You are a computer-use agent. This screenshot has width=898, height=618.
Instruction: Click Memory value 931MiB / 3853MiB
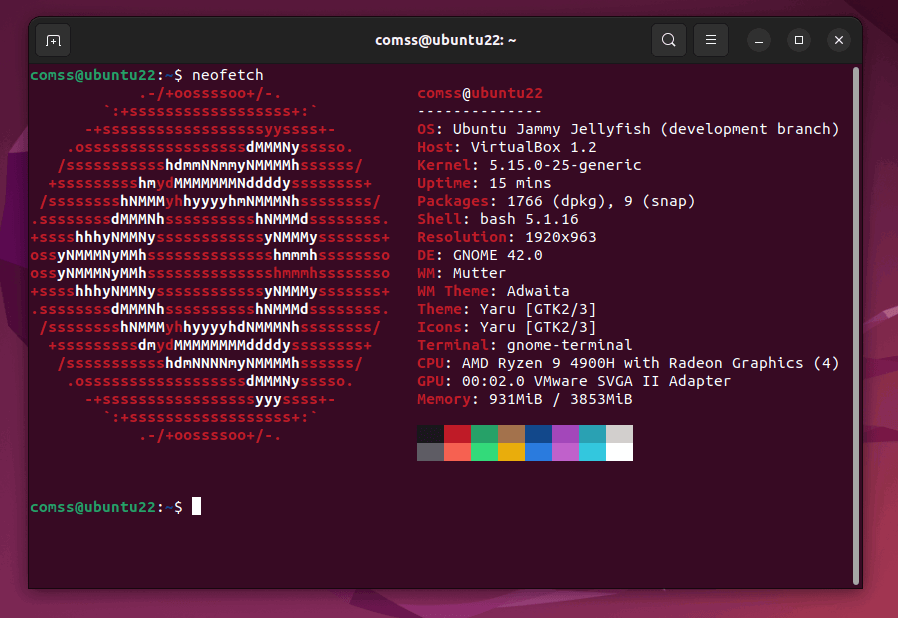(561, 399)
